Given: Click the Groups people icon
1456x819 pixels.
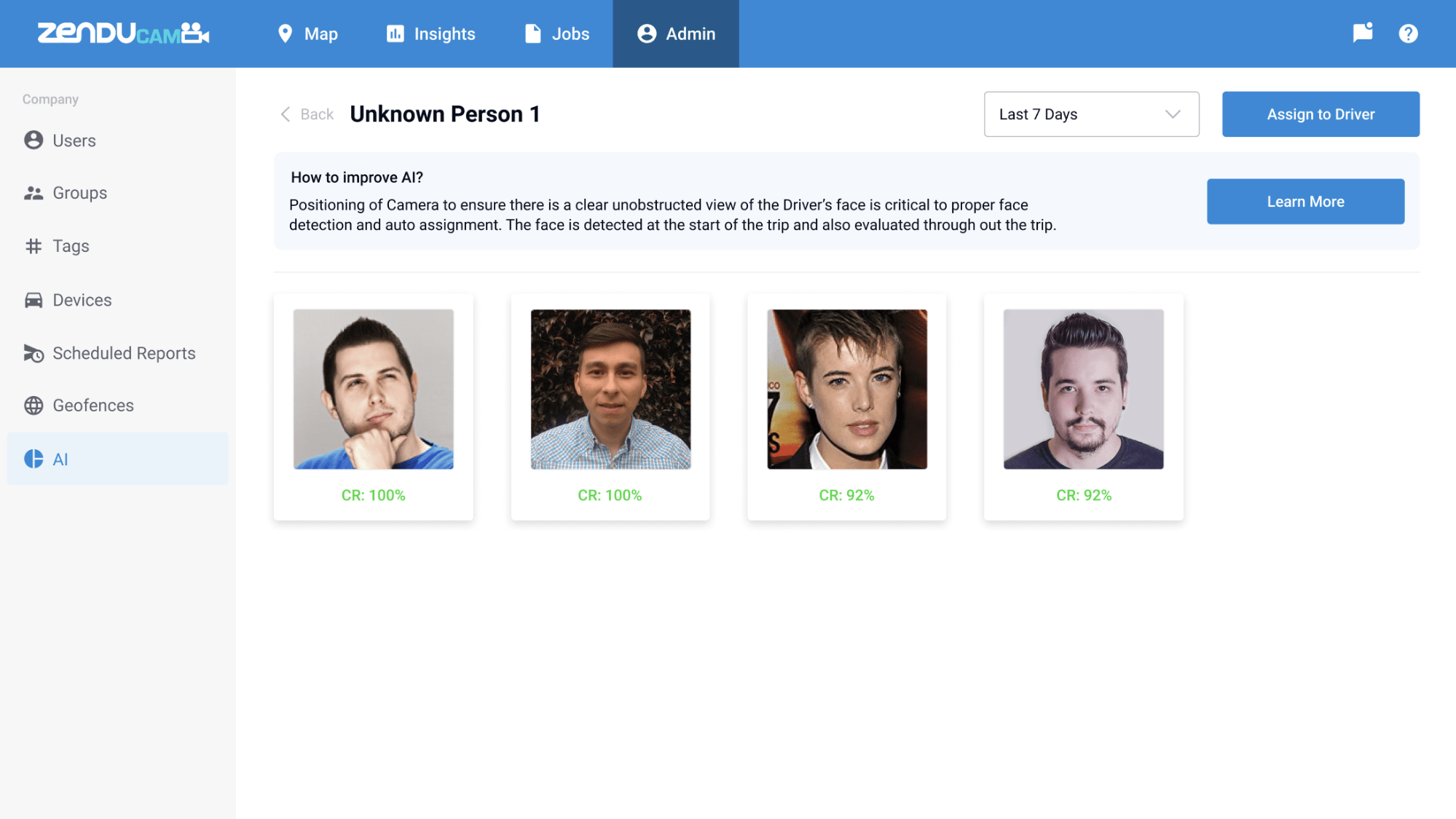Looking at the screenshot, I should [x=34, y=193].
